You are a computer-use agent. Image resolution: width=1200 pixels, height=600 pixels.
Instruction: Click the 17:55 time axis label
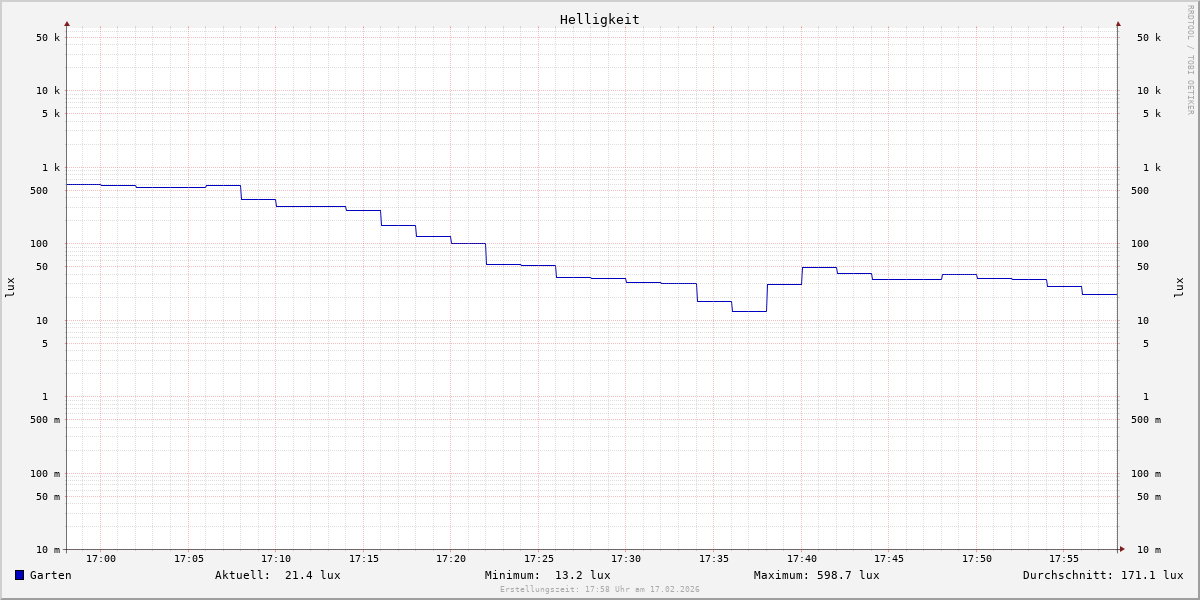click(1064, 559)
